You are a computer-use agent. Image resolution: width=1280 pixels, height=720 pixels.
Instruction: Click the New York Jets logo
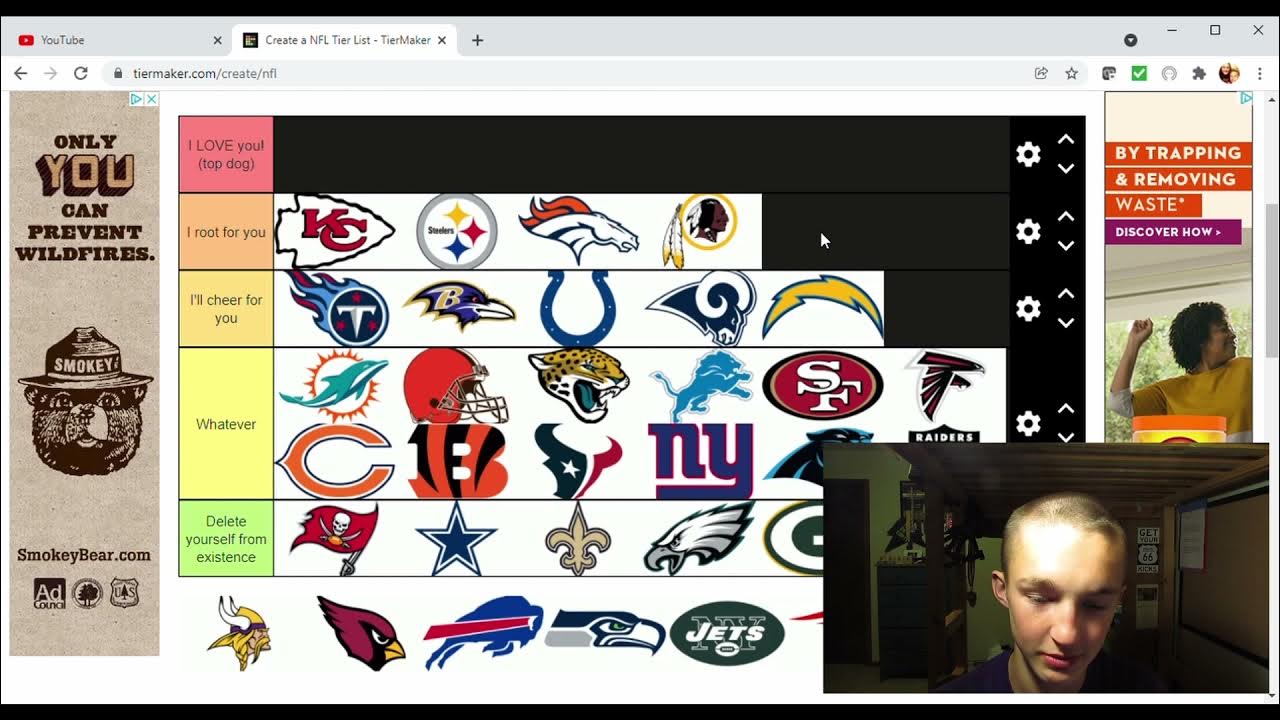[727, 633]
